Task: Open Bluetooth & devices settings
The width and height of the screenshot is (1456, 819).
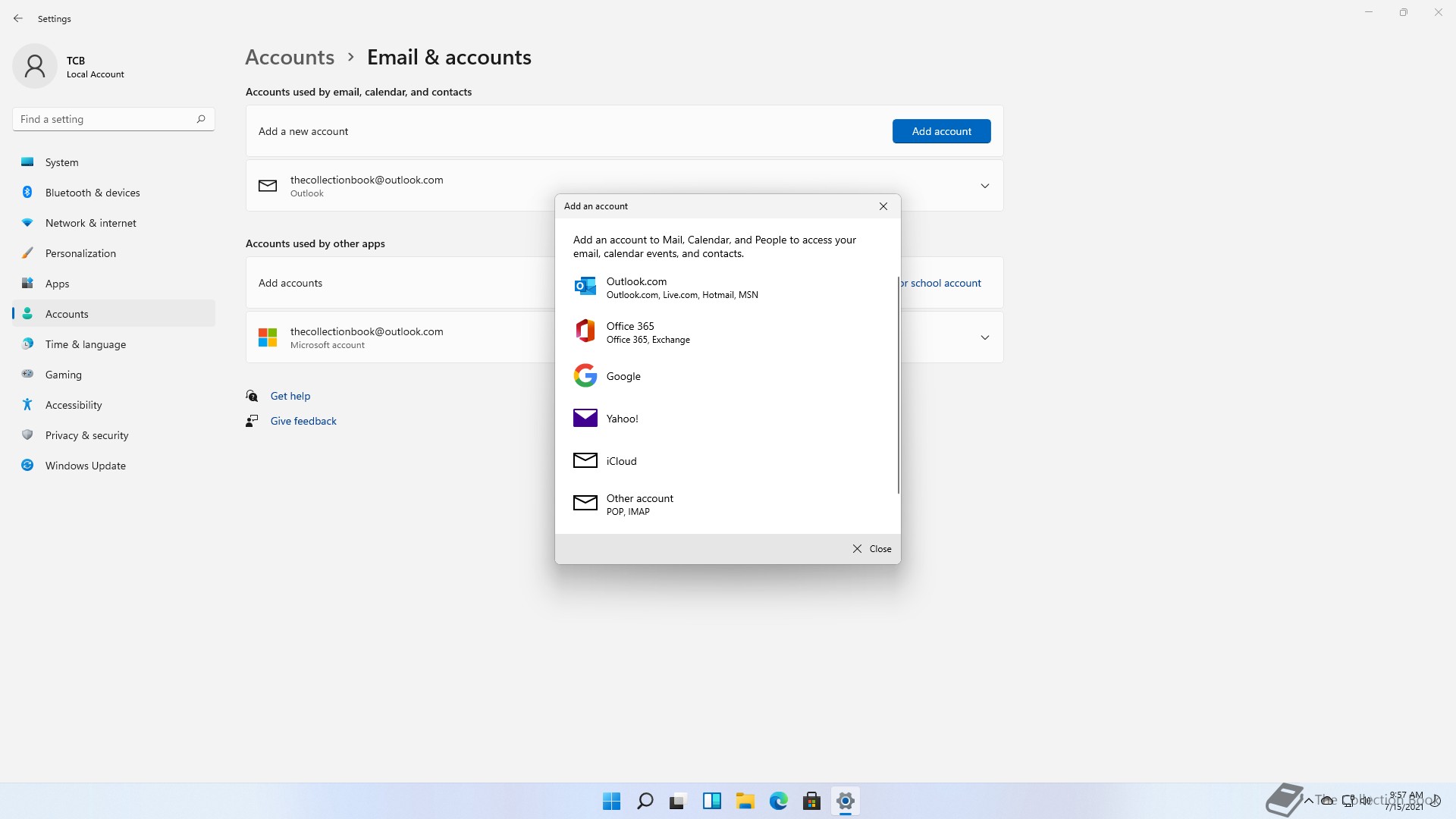Action: pyautogui.click(x=93, y=193)
